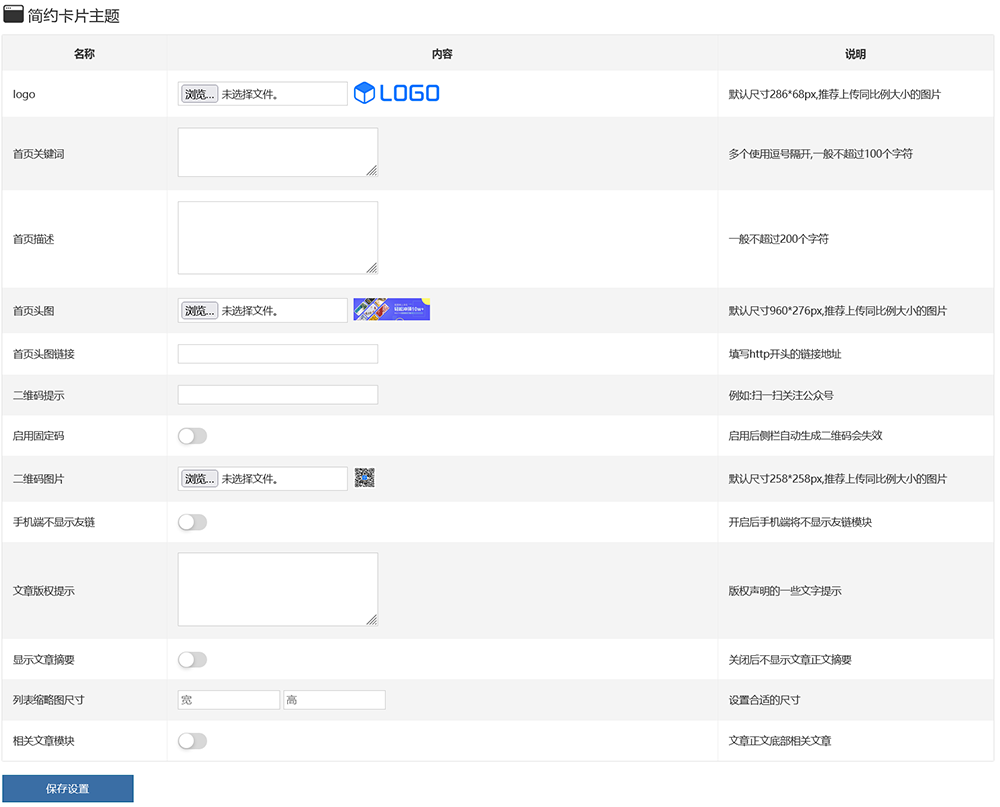1000x807 pixels.
Task: Enable the 启用固定码 switch
Action: [x=192, y=436]
